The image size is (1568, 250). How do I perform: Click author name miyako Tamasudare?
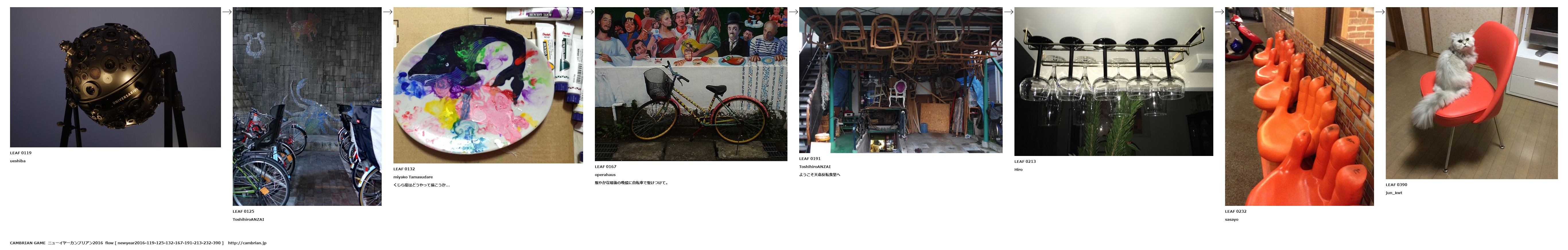pyautogui.click(x=413, y=177)
